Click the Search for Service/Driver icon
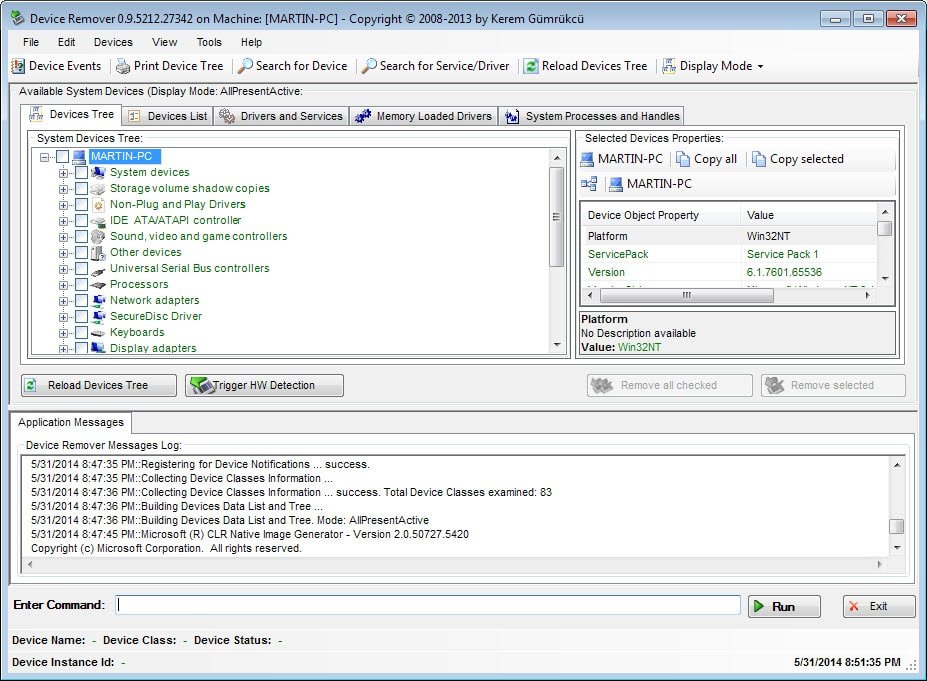 point(369,66)
